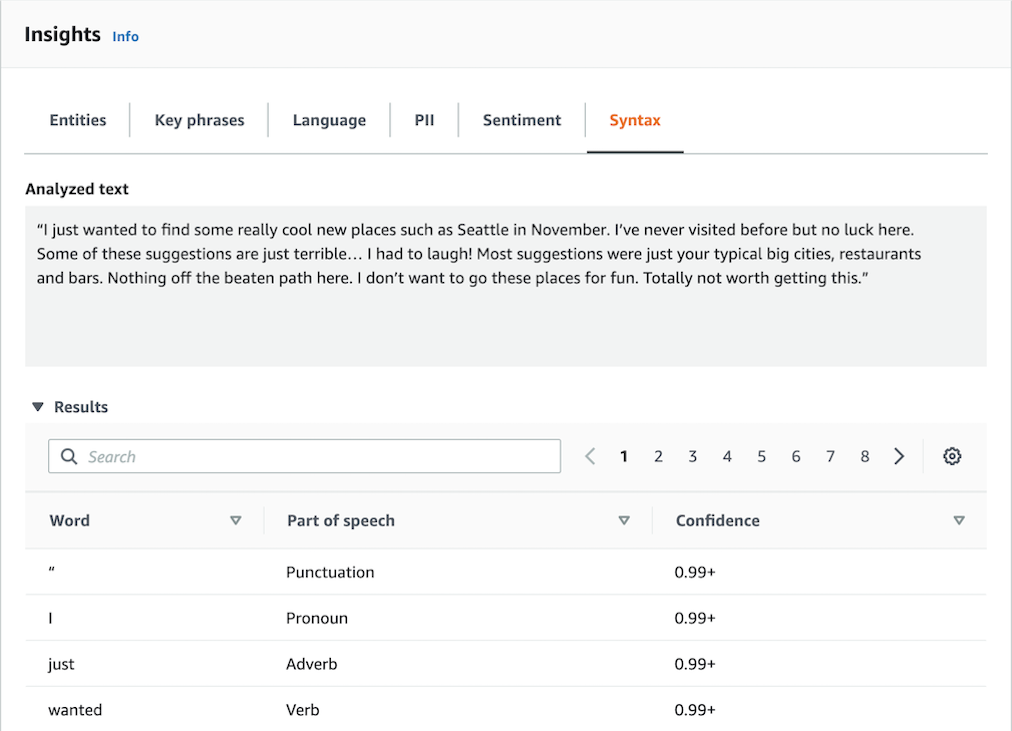Viewport: 1012px width, 731px height.
Task: Click the previous page arrow
Action: pyautogui.click(x=590, y=456)
